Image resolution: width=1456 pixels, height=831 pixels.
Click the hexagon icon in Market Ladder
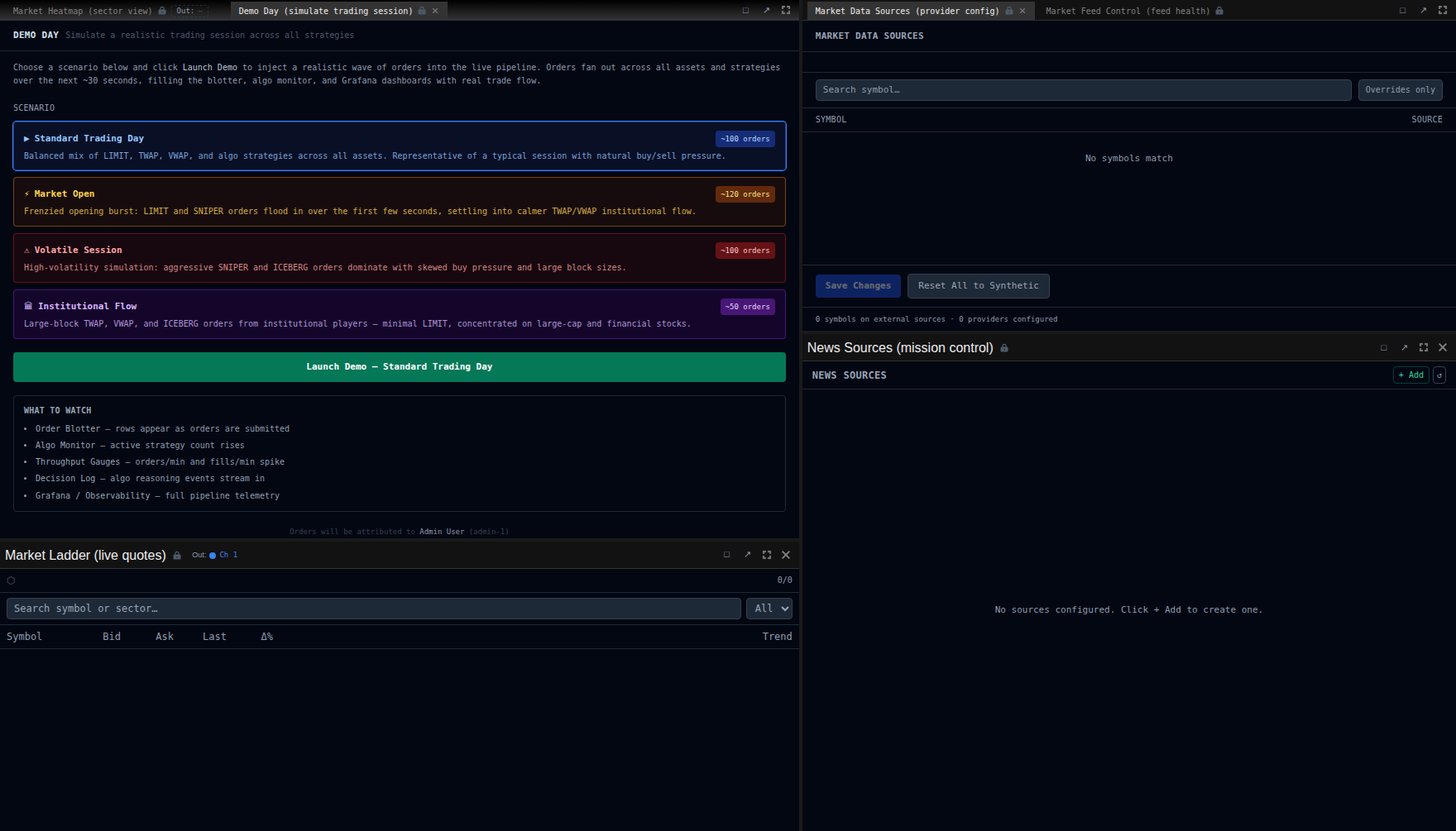[x=11, y=580]
